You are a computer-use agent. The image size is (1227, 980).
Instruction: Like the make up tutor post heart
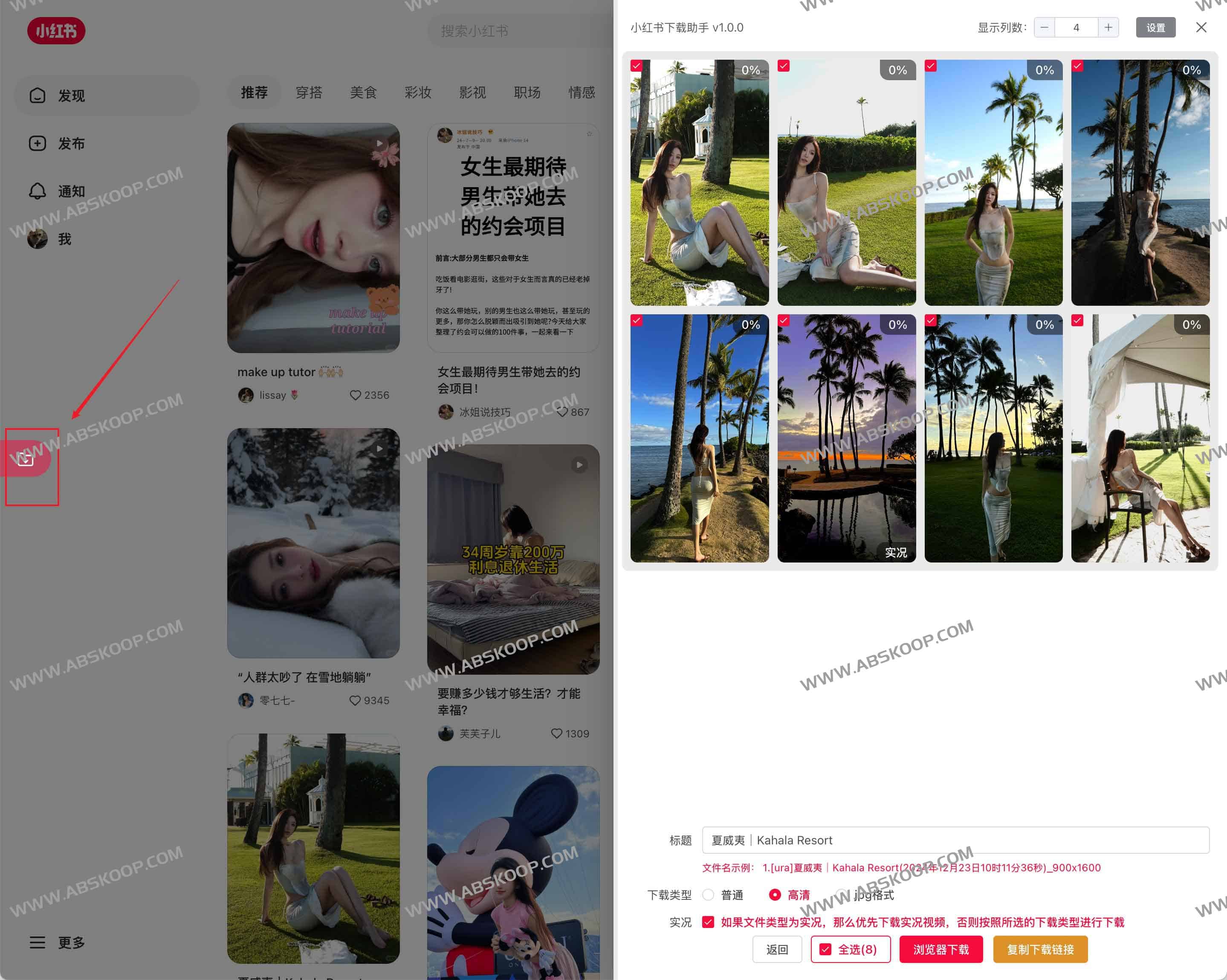pyautogui.click(x=355, y=395)
